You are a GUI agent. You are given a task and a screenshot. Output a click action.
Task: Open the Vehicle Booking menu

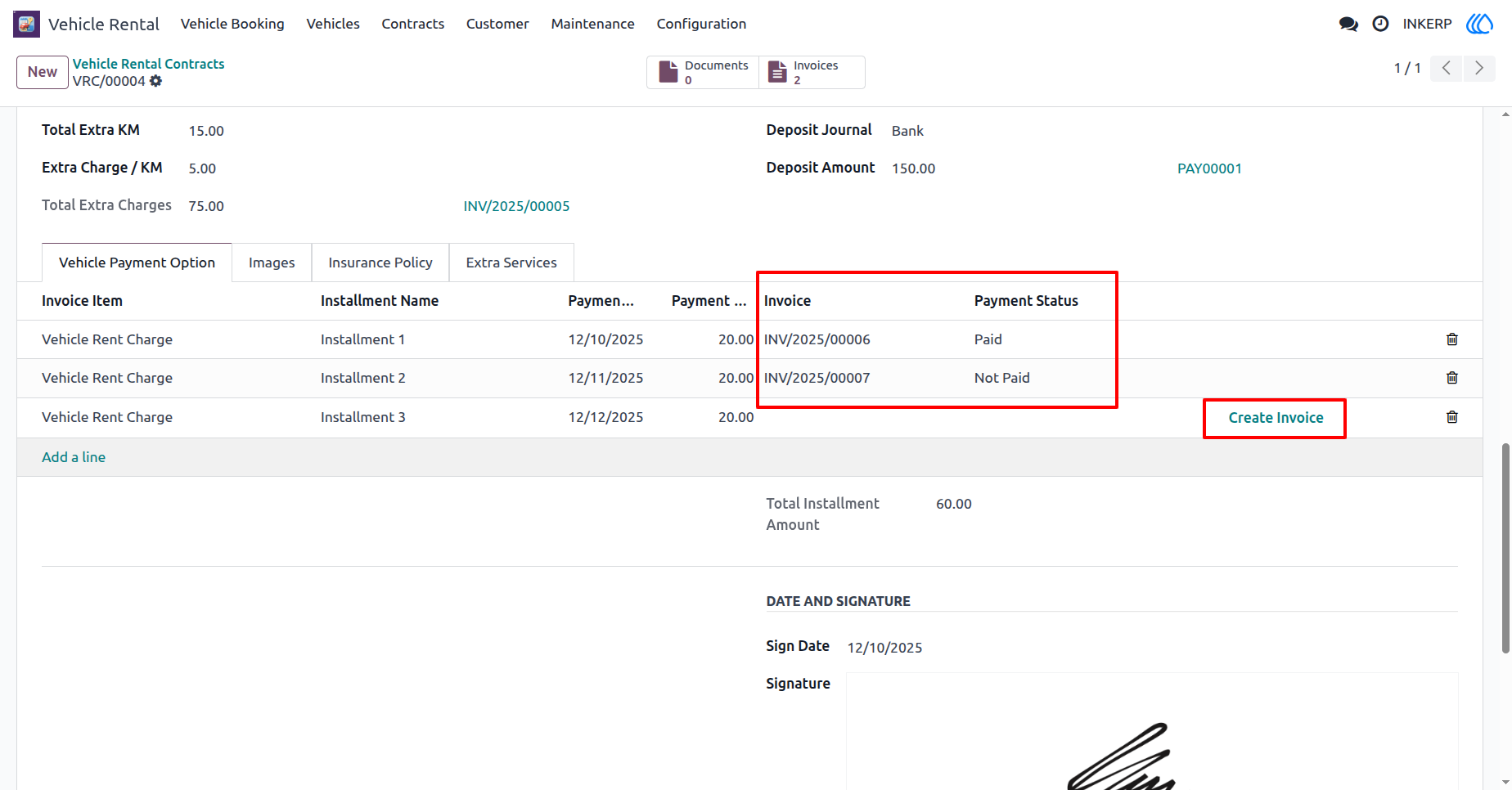click(232, 24)
